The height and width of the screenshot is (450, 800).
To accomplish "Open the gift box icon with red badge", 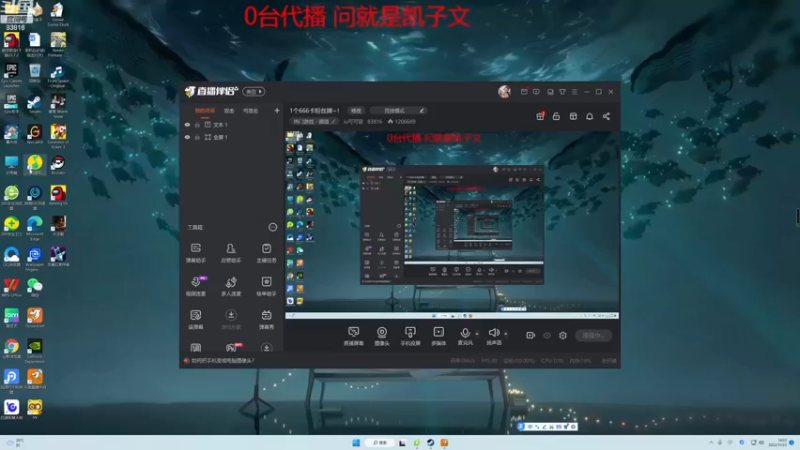I will click(x=540, y=116).
